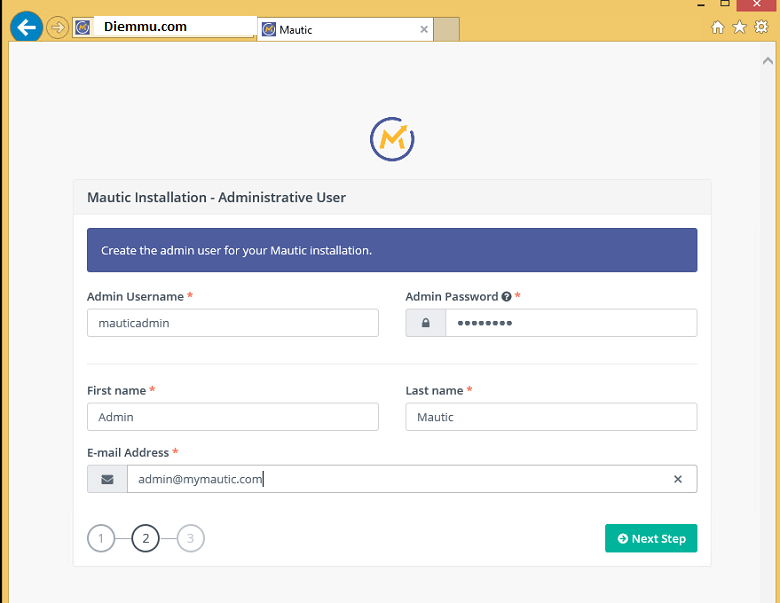Jump to installation step 3 circle

pos(191,538)
